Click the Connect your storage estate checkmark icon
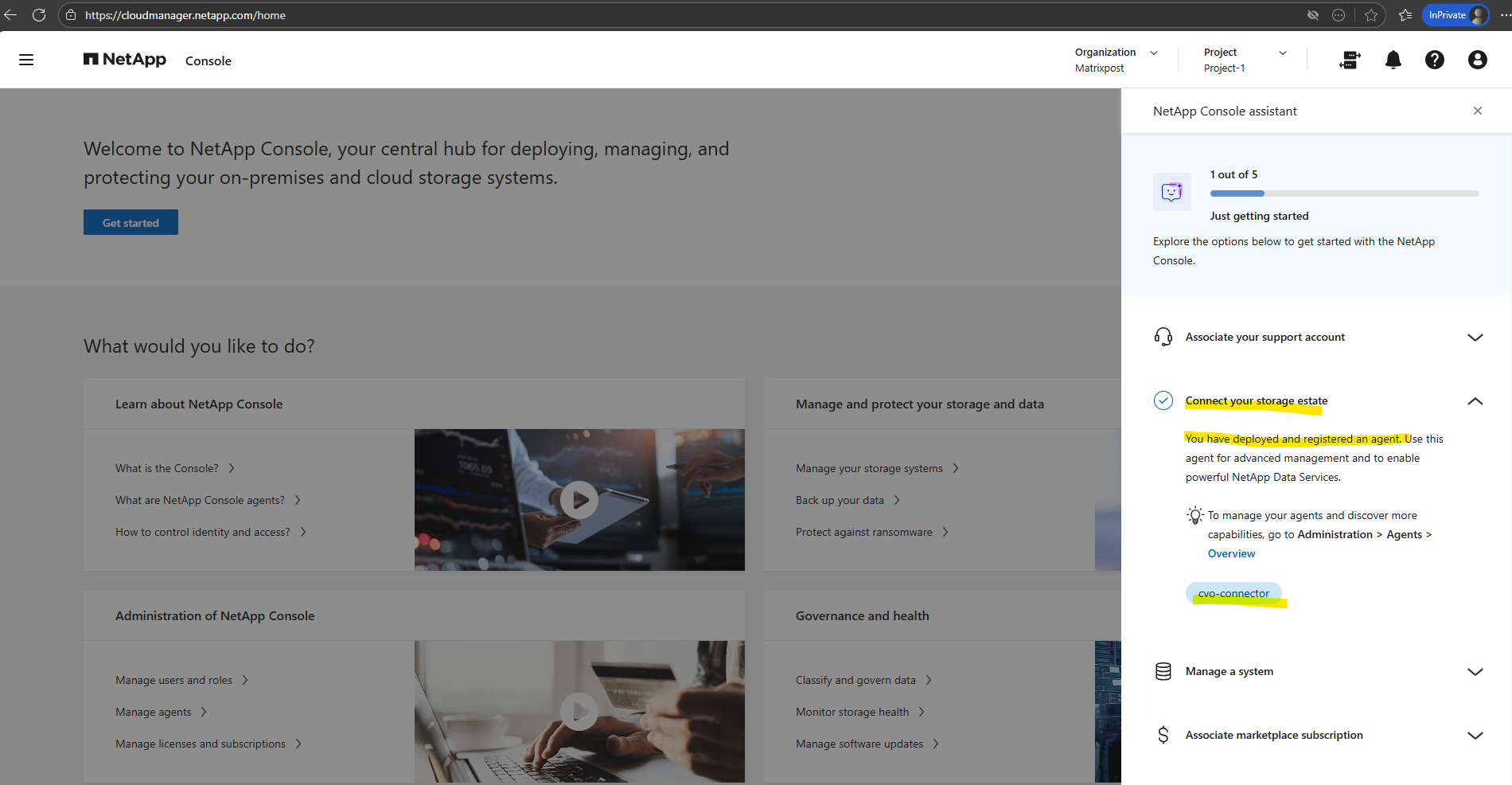1512x785 pixels. pyautogui.click(x=1163, y=400)
